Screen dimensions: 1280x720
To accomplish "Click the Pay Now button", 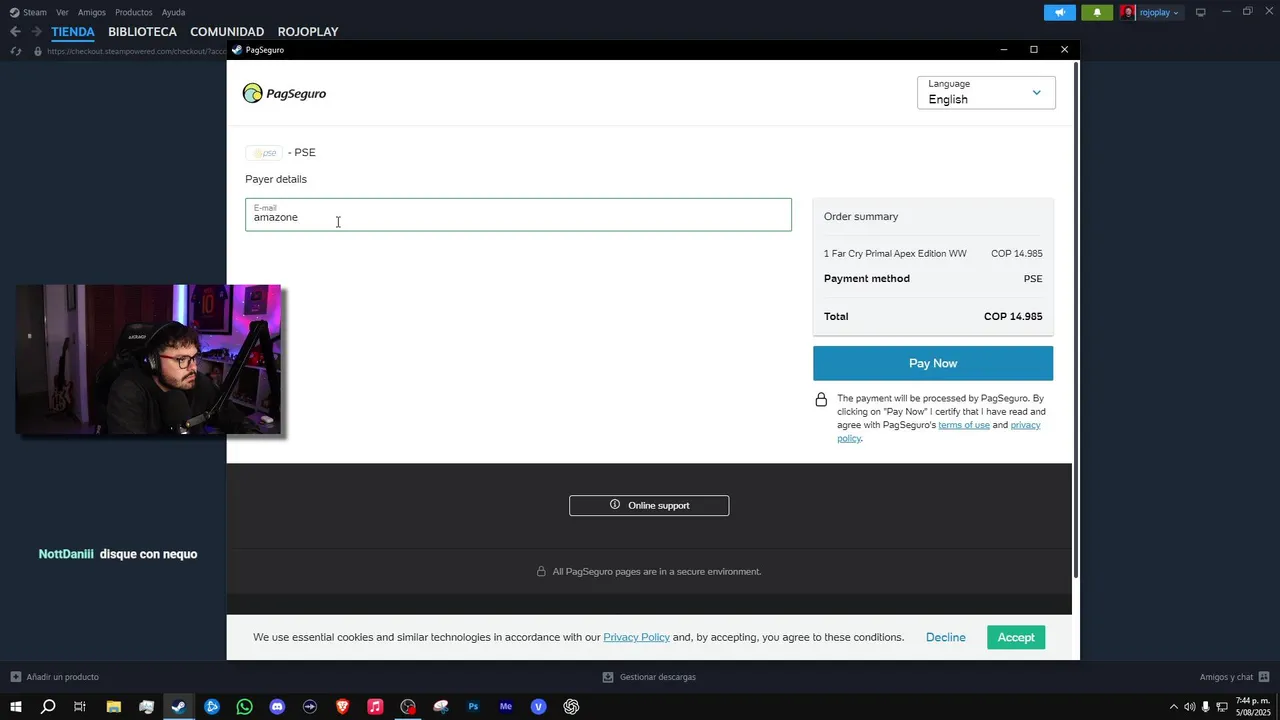I will [933, 363].
